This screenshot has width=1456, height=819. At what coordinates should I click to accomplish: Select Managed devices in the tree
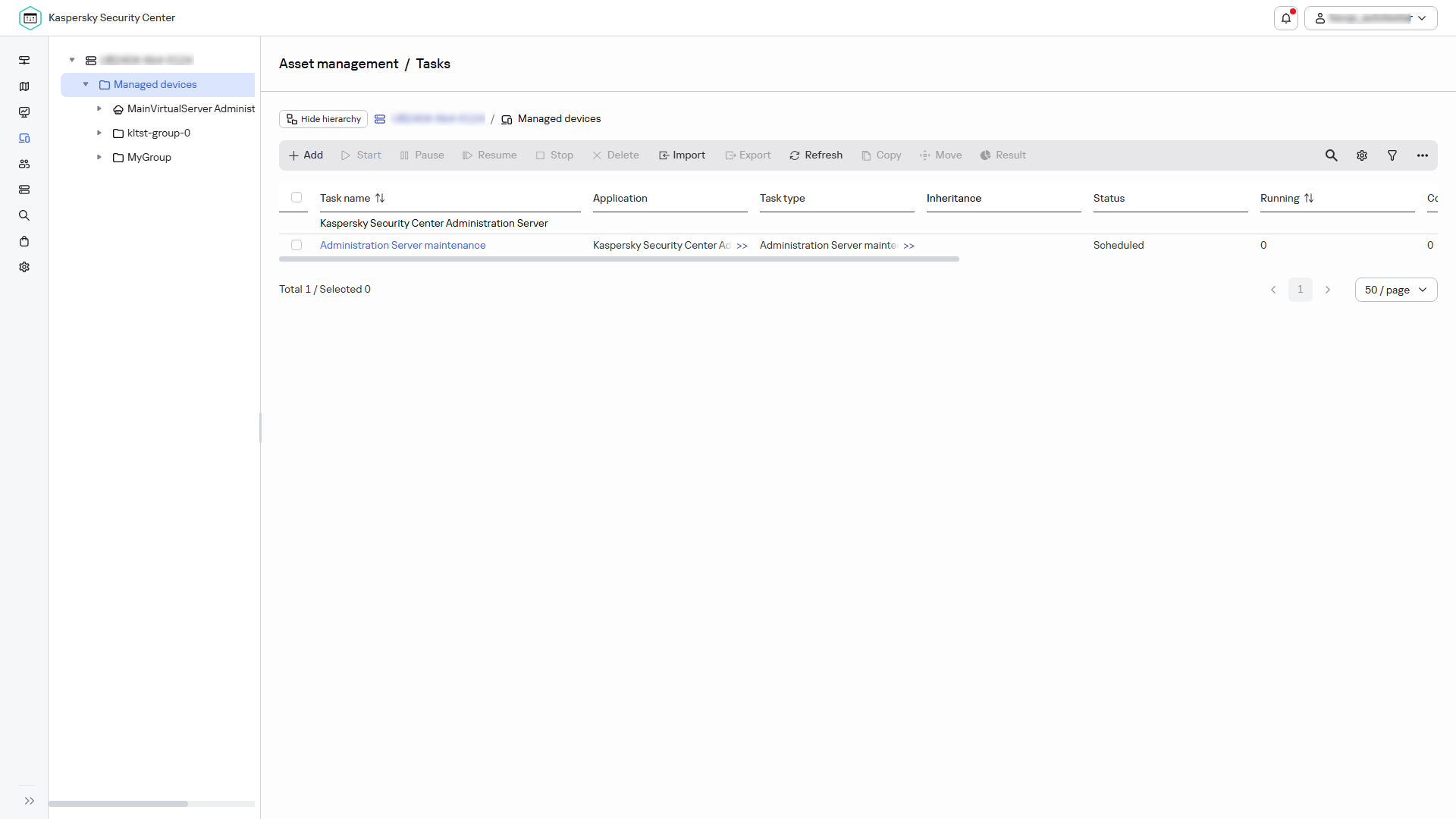click(x=158, y=85)
